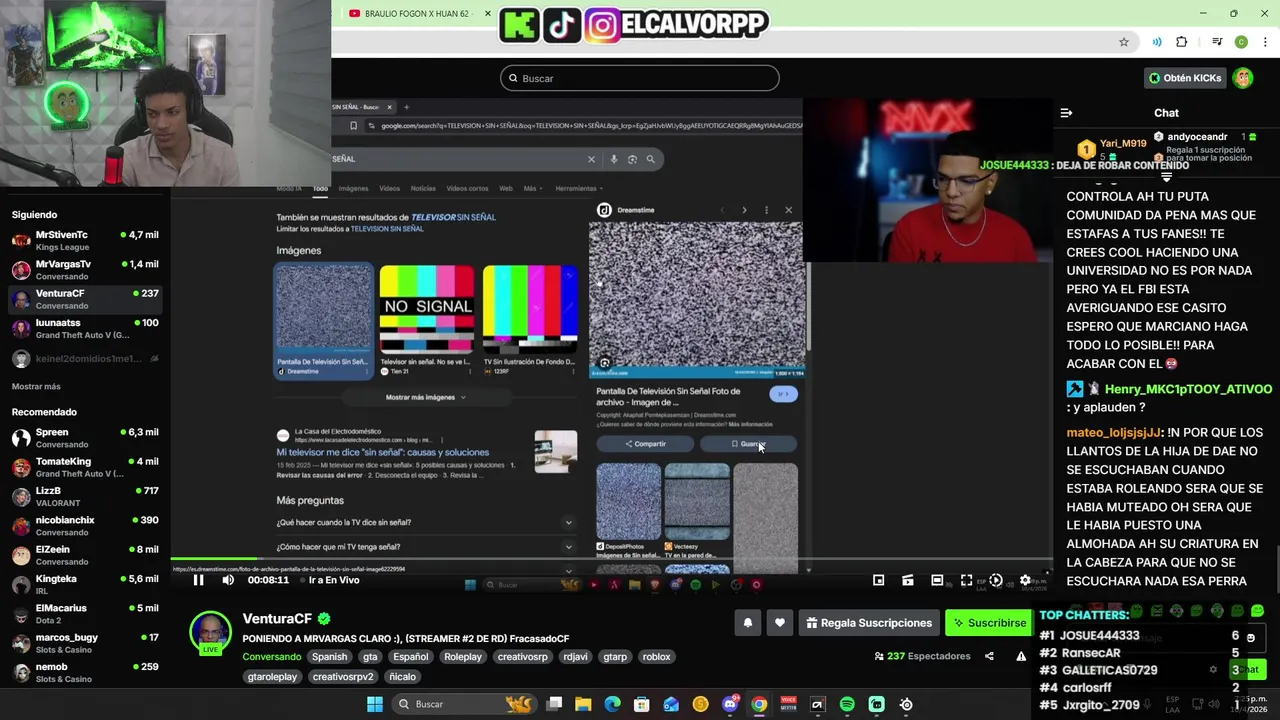
Task: Select Noticias tab in streamed Google results
Action: (x=423, y=188)
